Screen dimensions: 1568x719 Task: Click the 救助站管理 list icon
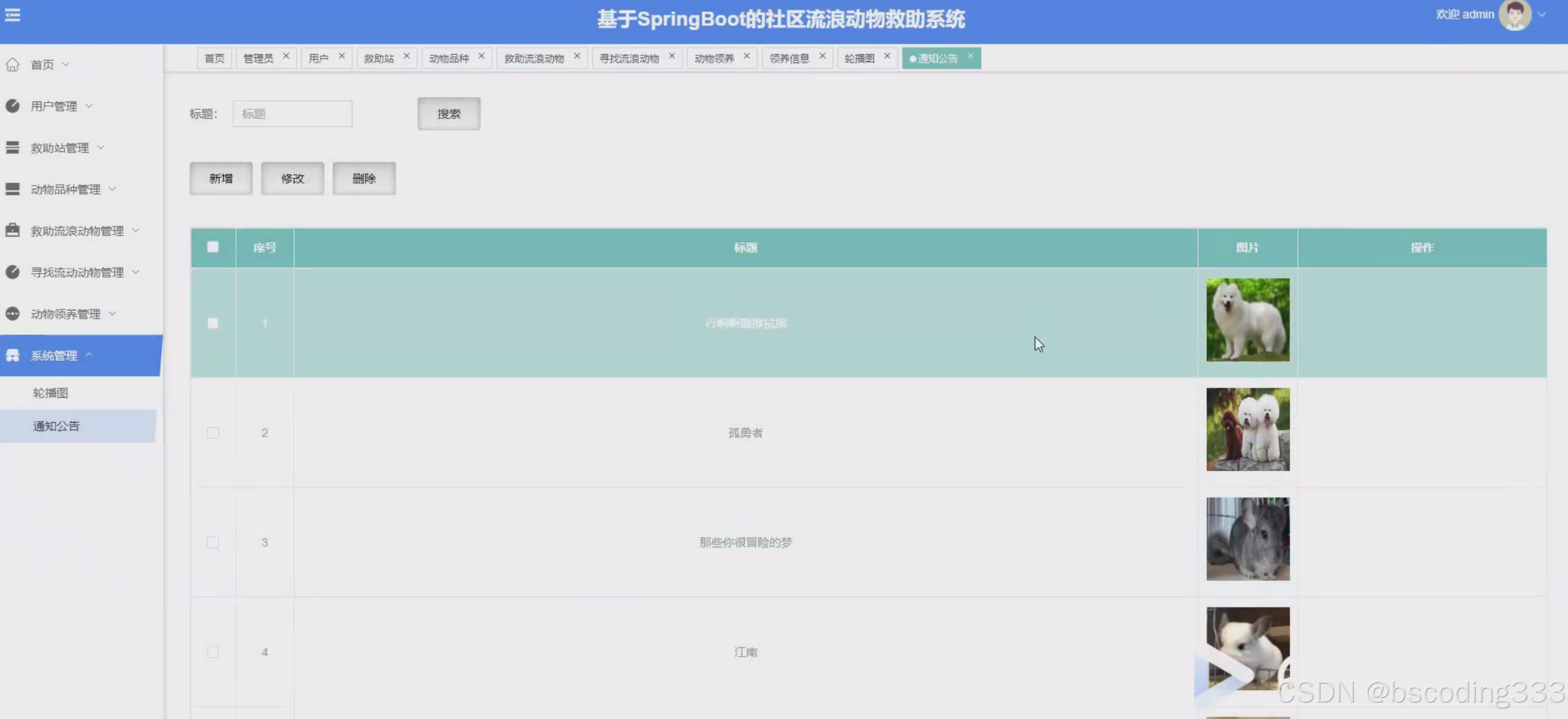[13, 147]
